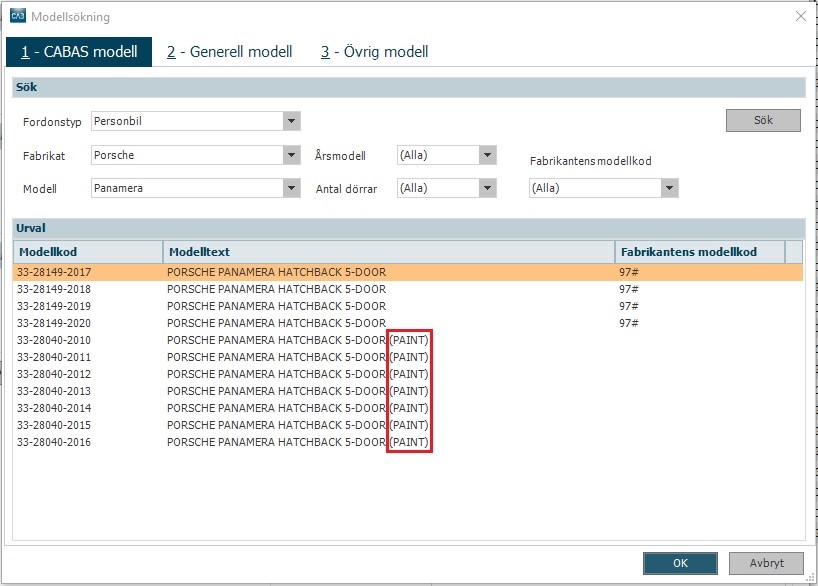Click the model text of row 33-28040-2016
The image size is (818, 586).
(298, 443)
